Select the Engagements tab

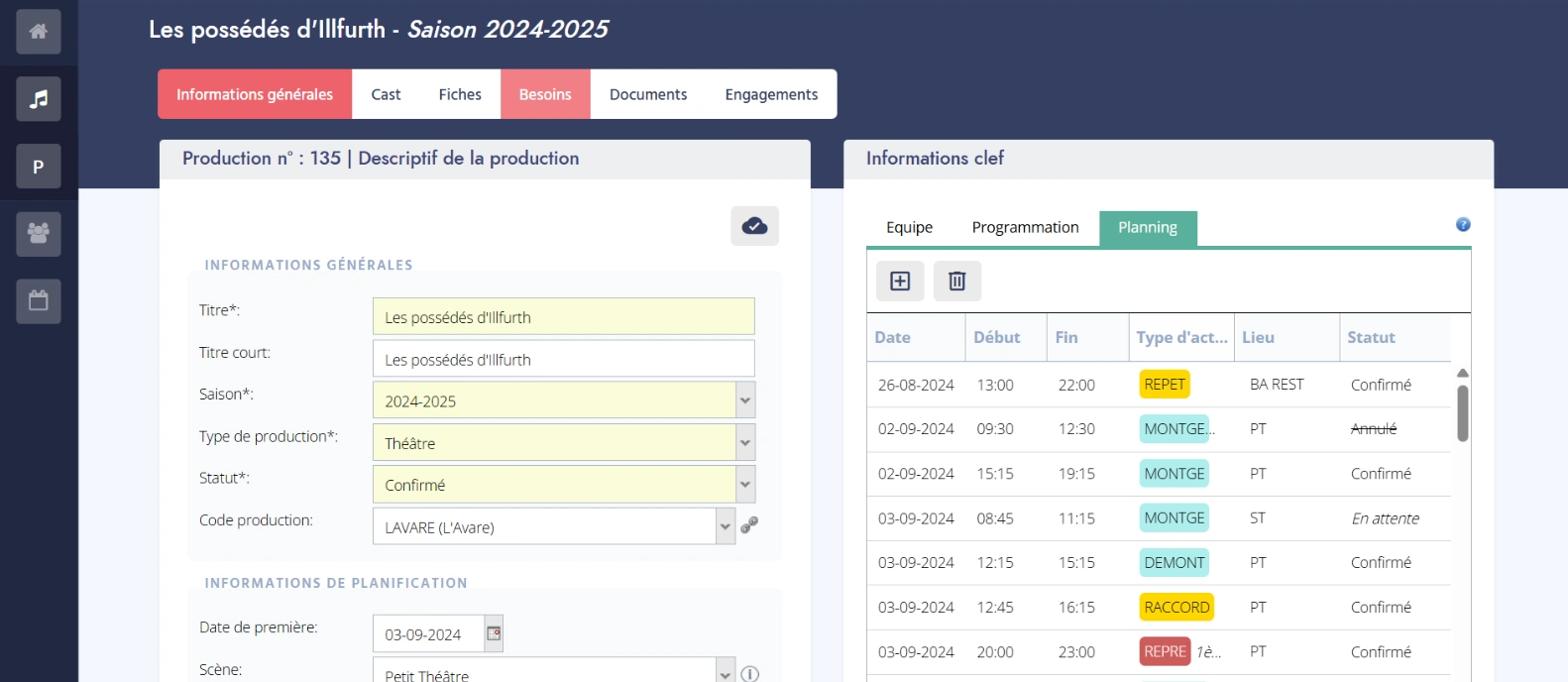[771, 94]
